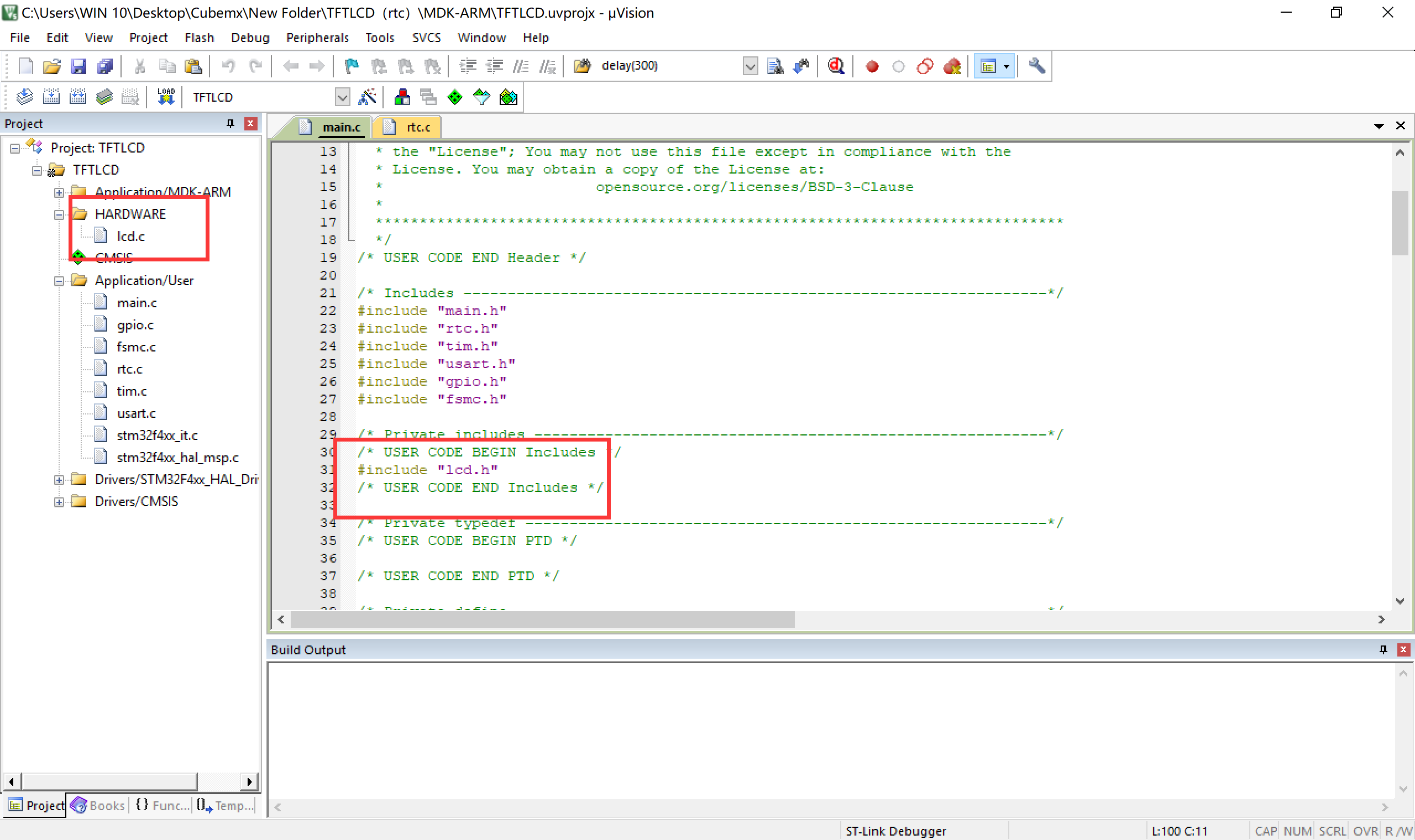This screenshot has height=840, width=1415.
Task: Pin the Build Output panel
Action: pos(1383,649)
